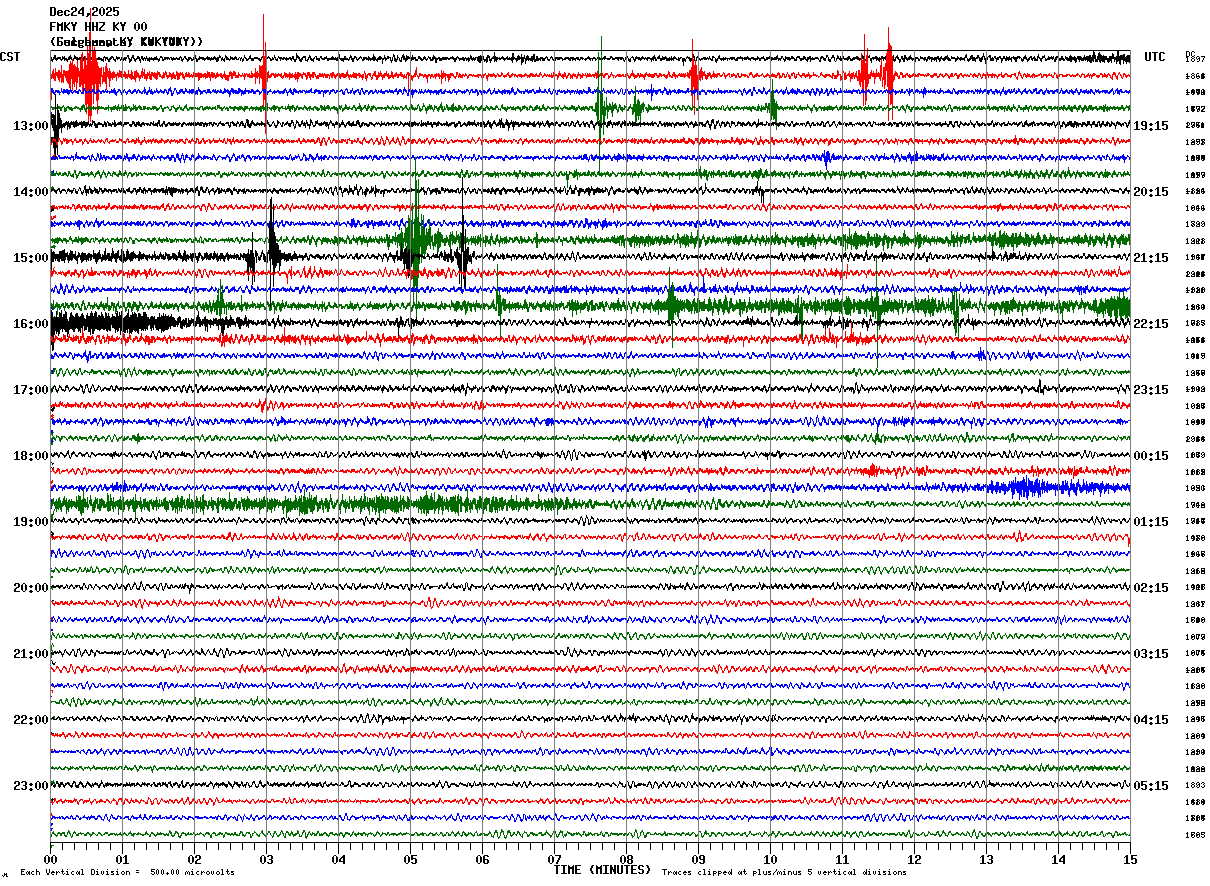Click minute 09 tick on bottom axis
Screen dimensions: 1210x886
coord(698,859)
